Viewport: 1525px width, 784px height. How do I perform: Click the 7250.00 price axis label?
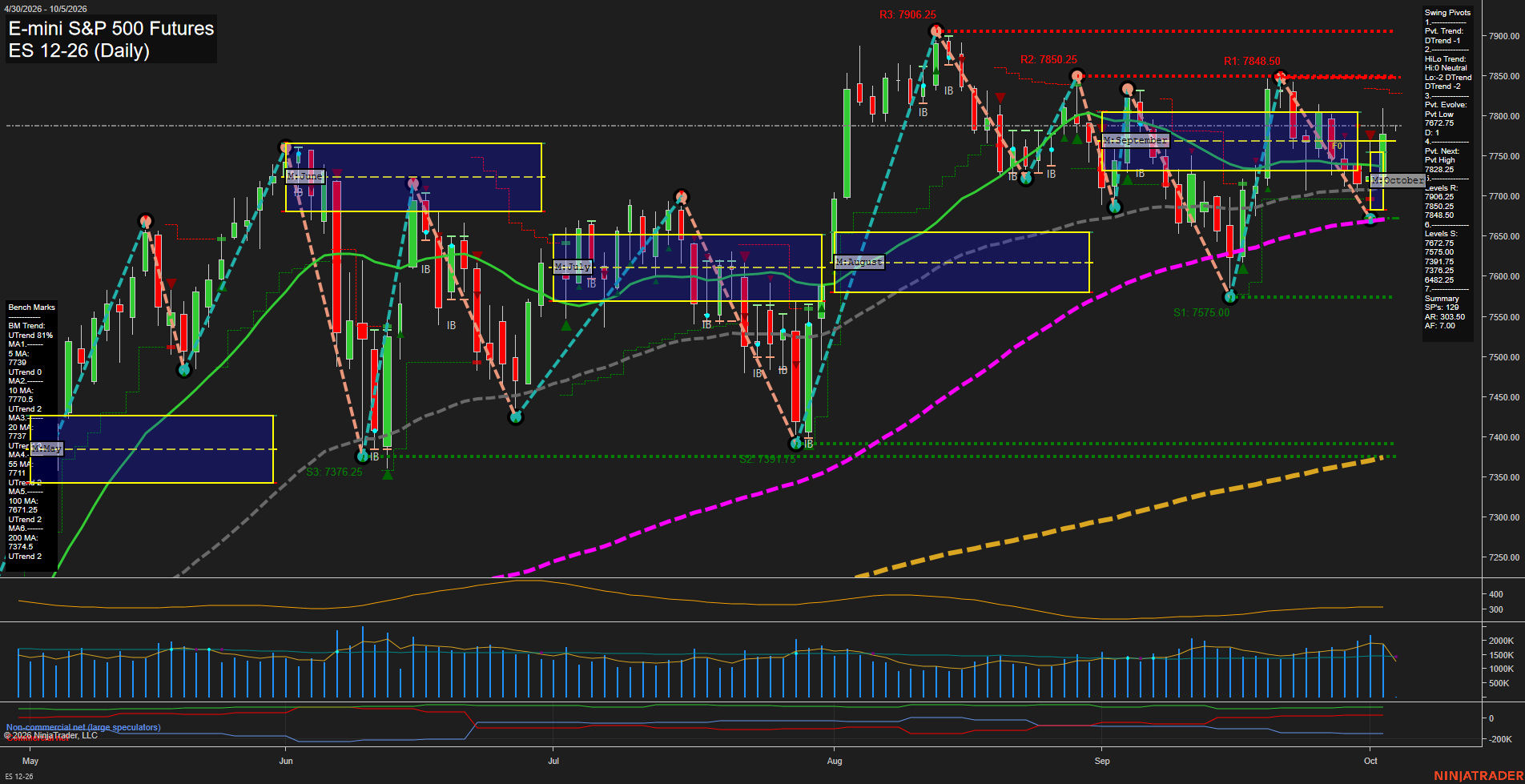(x=1503, y=557)
